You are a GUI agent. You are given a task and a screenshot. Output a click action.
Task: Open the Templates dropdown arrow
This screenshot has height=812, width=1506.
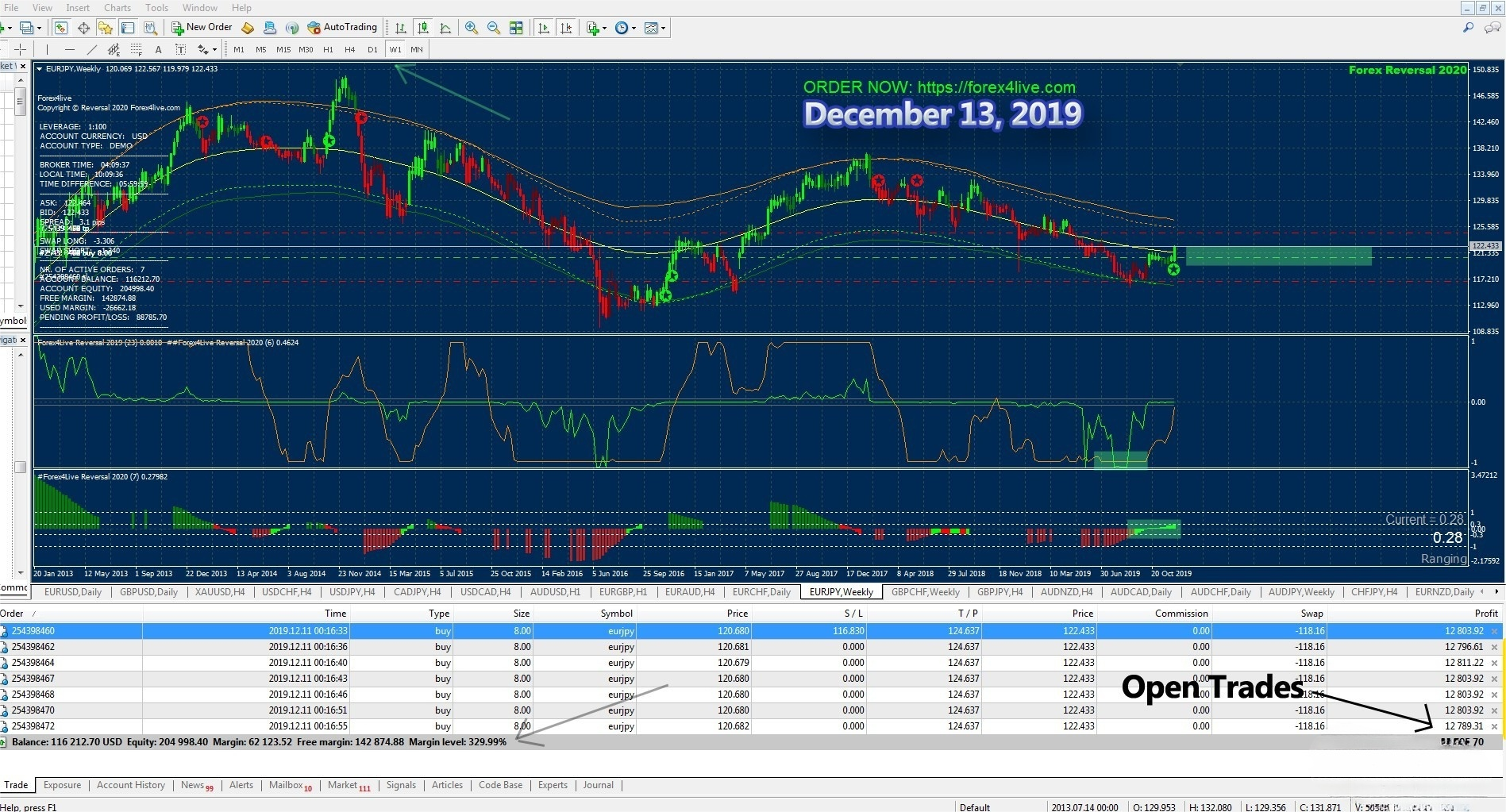coord(663,28)
